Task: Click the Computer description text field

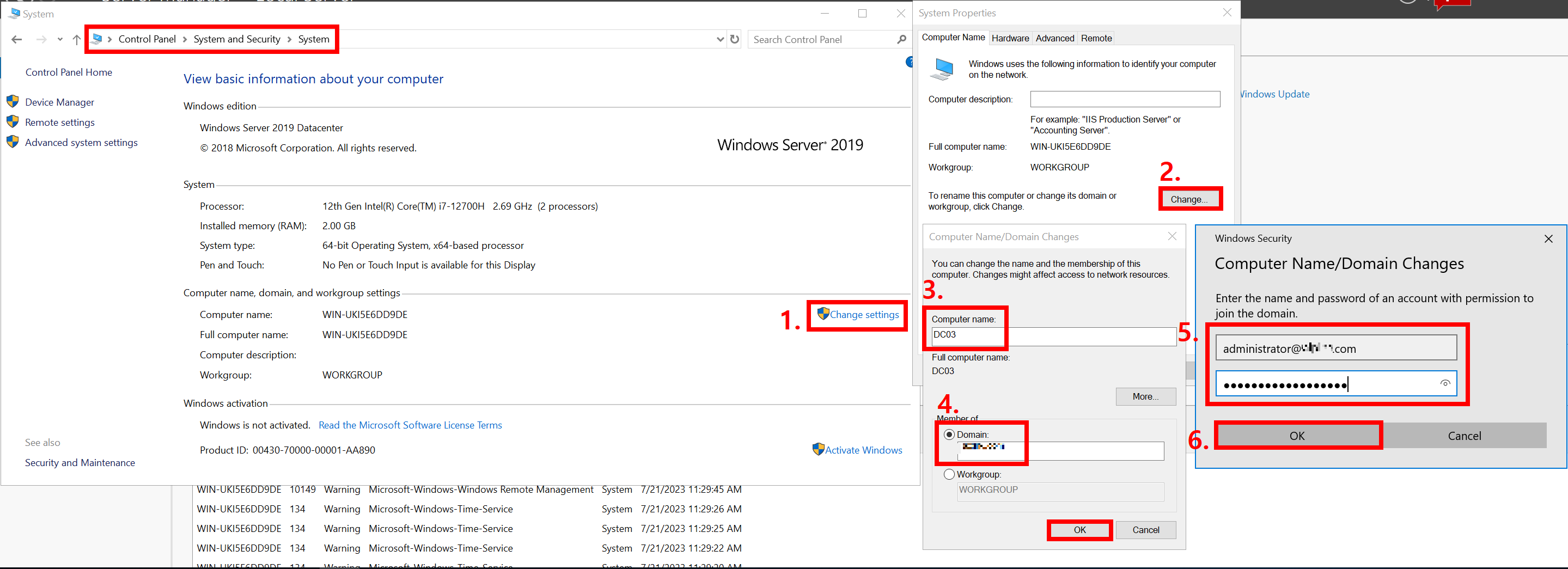Action: [1125, 99]
